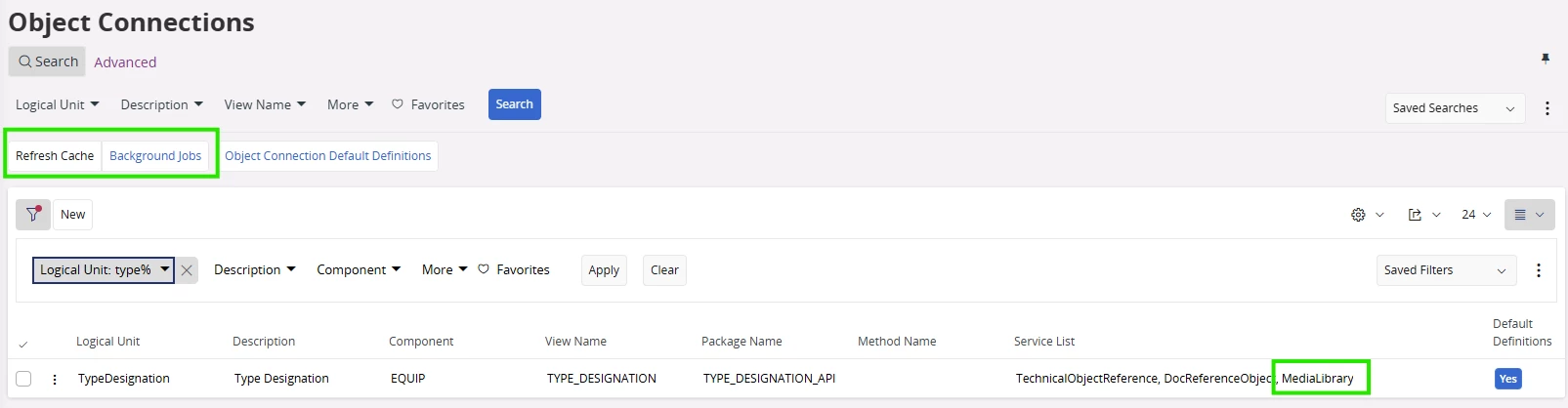Open the filter panel funnel icon
Screen dimensions: 1568x408
tap(33, 214)
